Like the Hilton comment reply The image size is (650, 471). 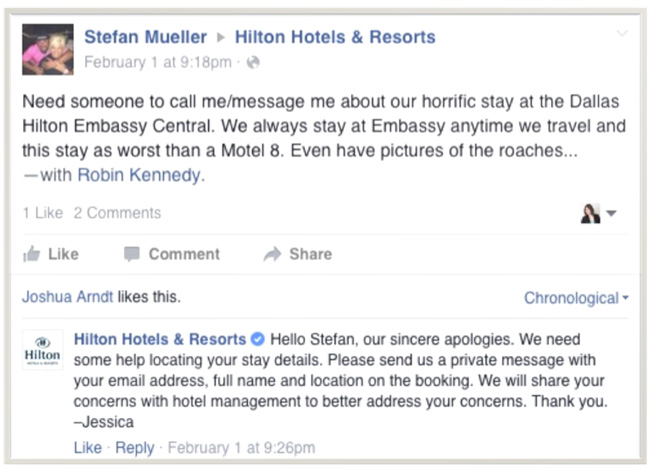tap(88, 447)
